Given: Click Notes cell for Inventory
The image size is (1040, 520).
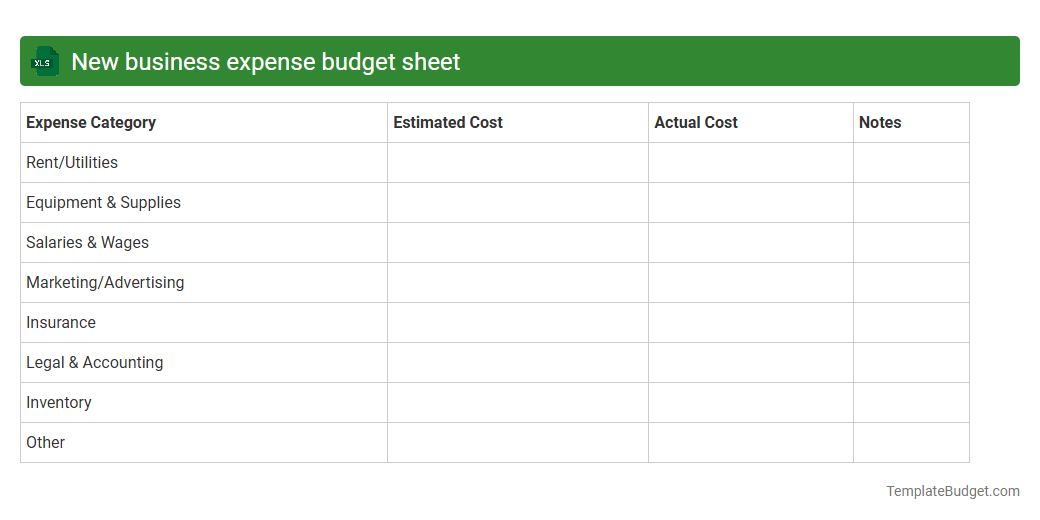Looking at the screenshot, I should click(911, 402).
